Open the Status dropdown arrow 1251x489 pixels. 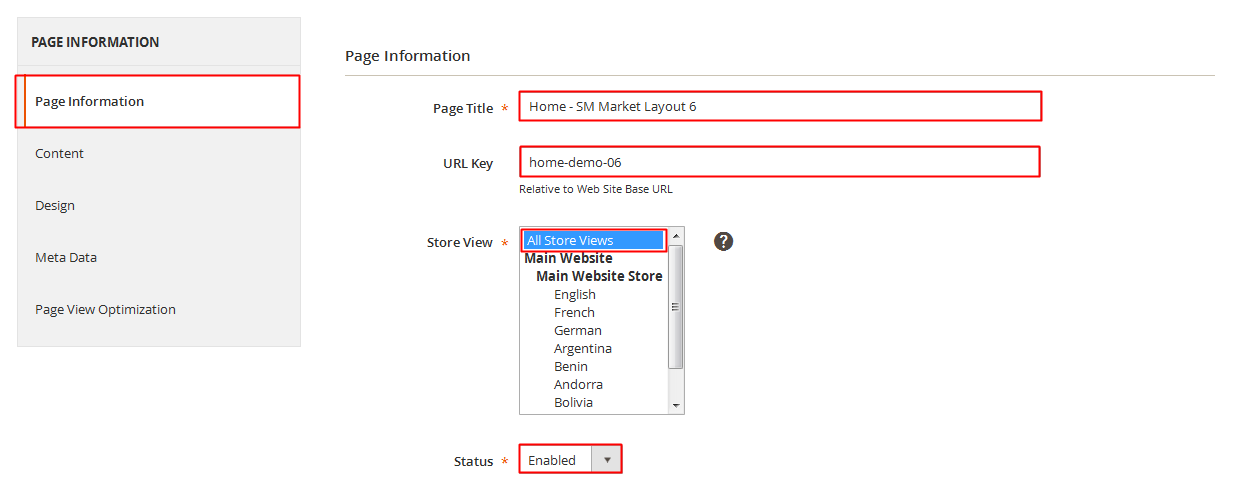coord(606,460)
